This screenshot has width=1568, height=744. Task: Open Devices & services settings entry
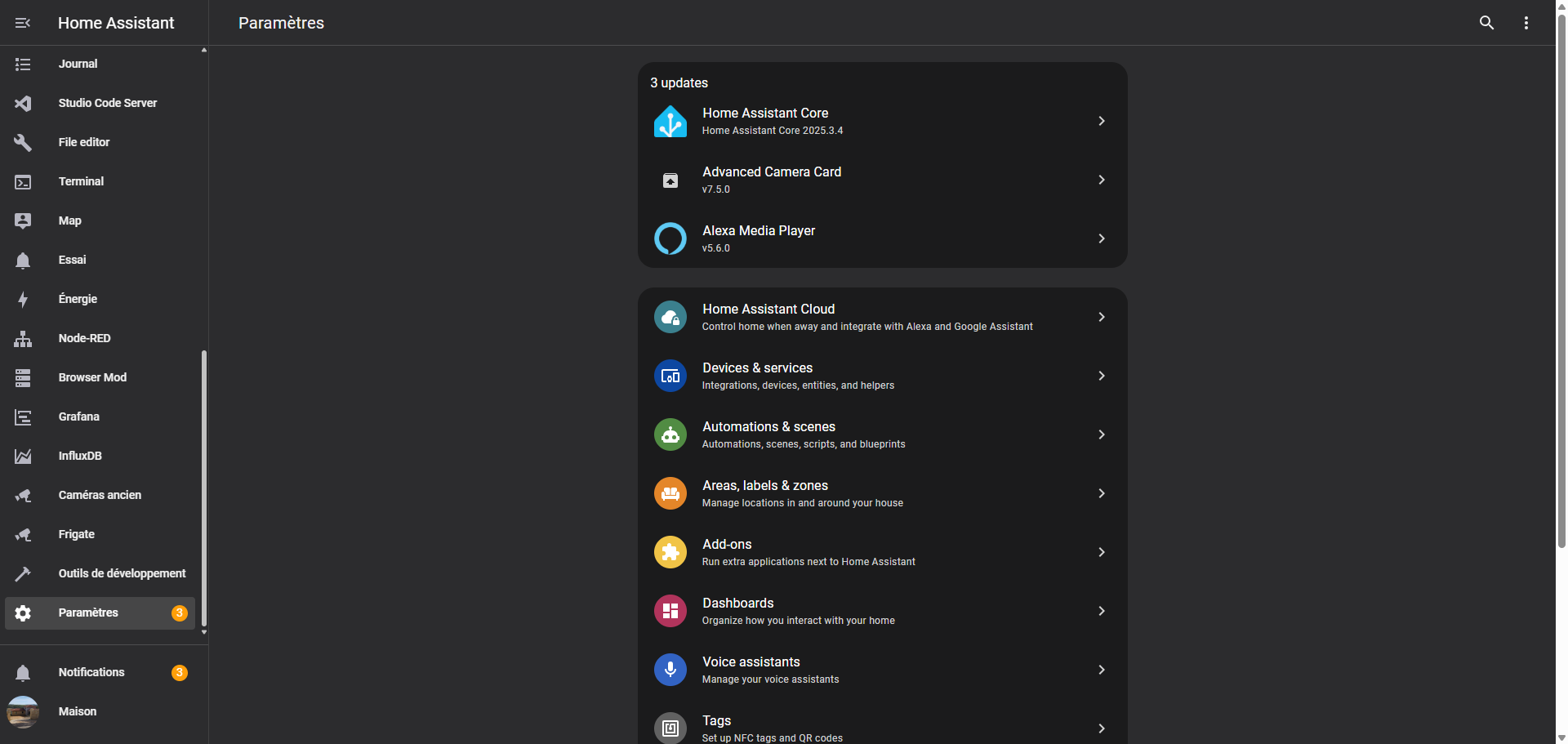tap(882, 376)
